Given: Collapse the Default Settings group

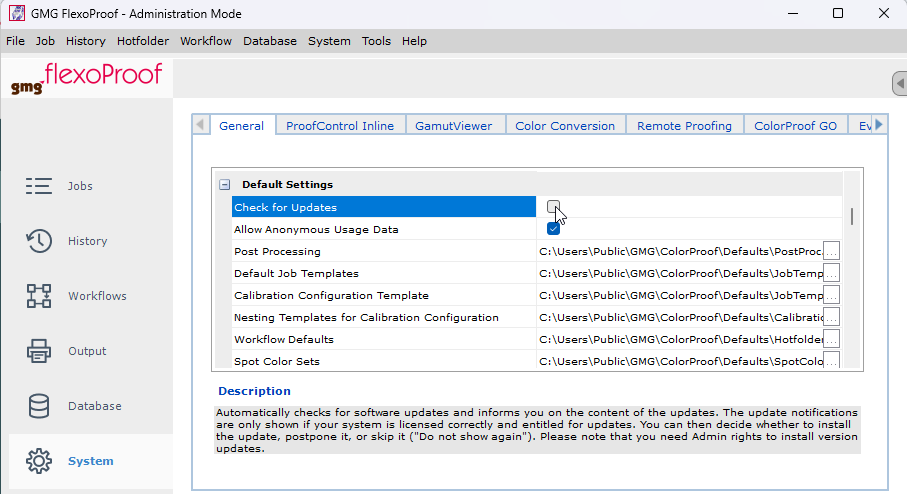Looking at the screenshot, I should [x=224, y=185].
